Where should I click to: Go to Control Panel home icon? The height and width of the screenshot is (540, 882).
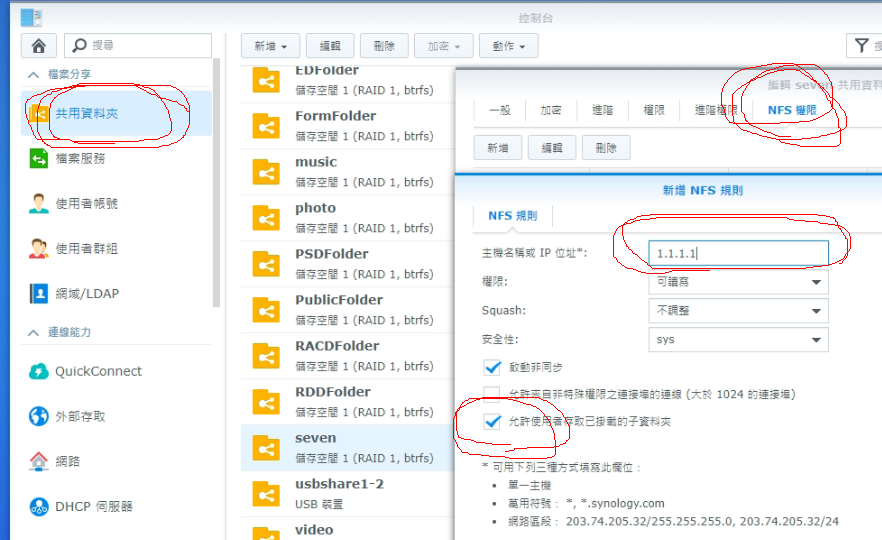tap(38, 46)
